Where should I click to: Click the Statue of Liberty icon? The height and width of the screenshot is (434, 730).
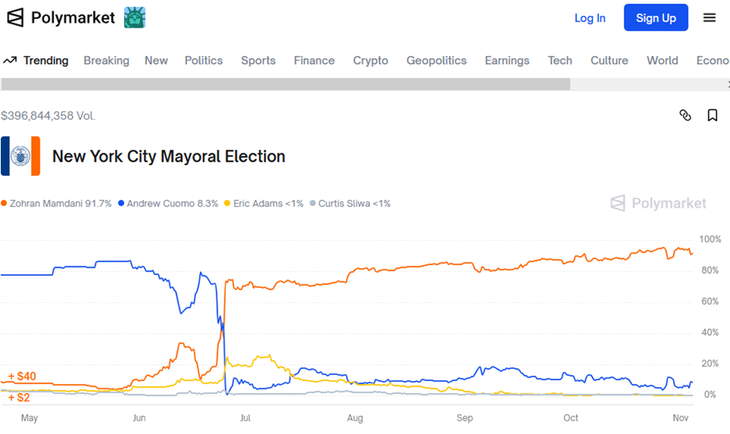point(134,17)
